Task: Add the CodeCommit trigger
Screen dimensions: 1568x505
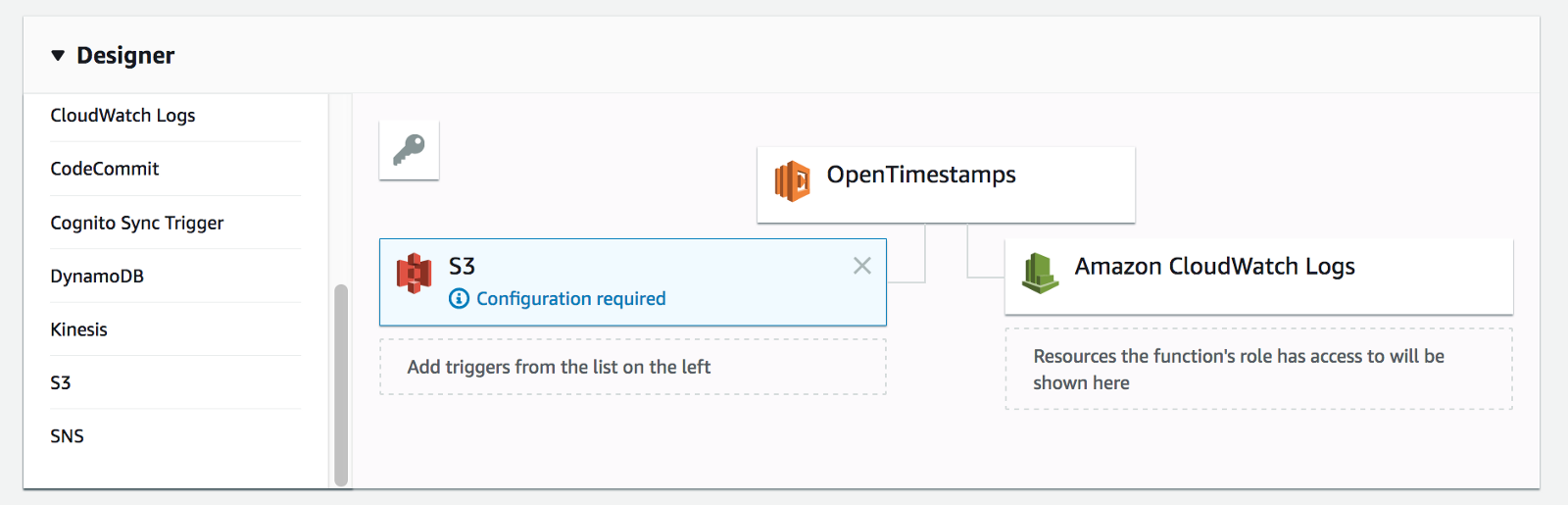Action: point(175,169)
